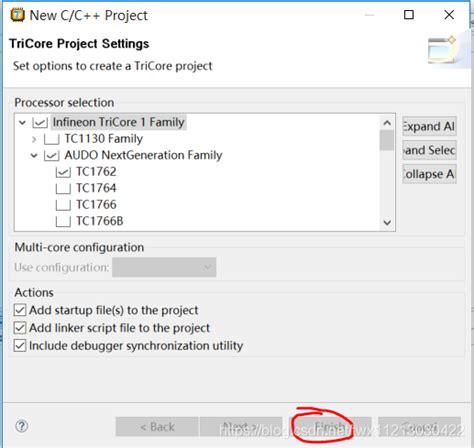This screenshot has height=448, width=474.
Task: Click the scrollbar down arrow in processor list
Action: pos(387,222)
